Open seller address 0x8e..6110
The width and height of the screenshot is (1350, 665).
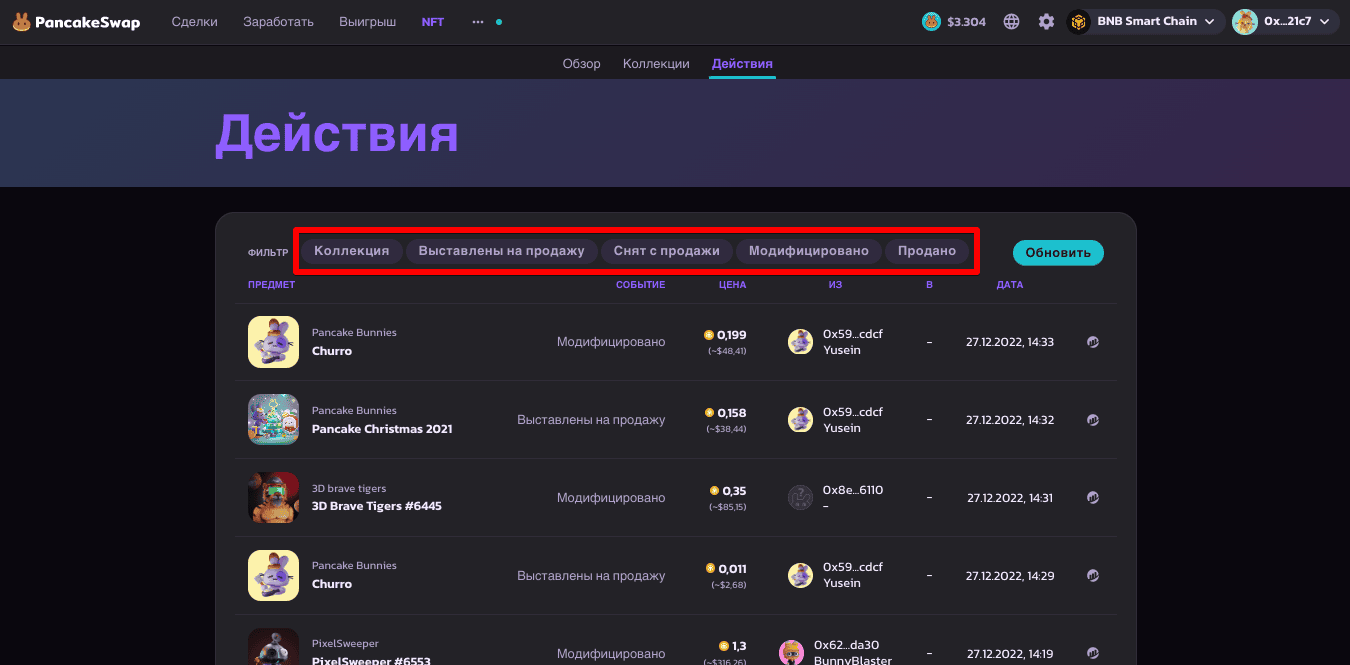(x=853, y=490)
